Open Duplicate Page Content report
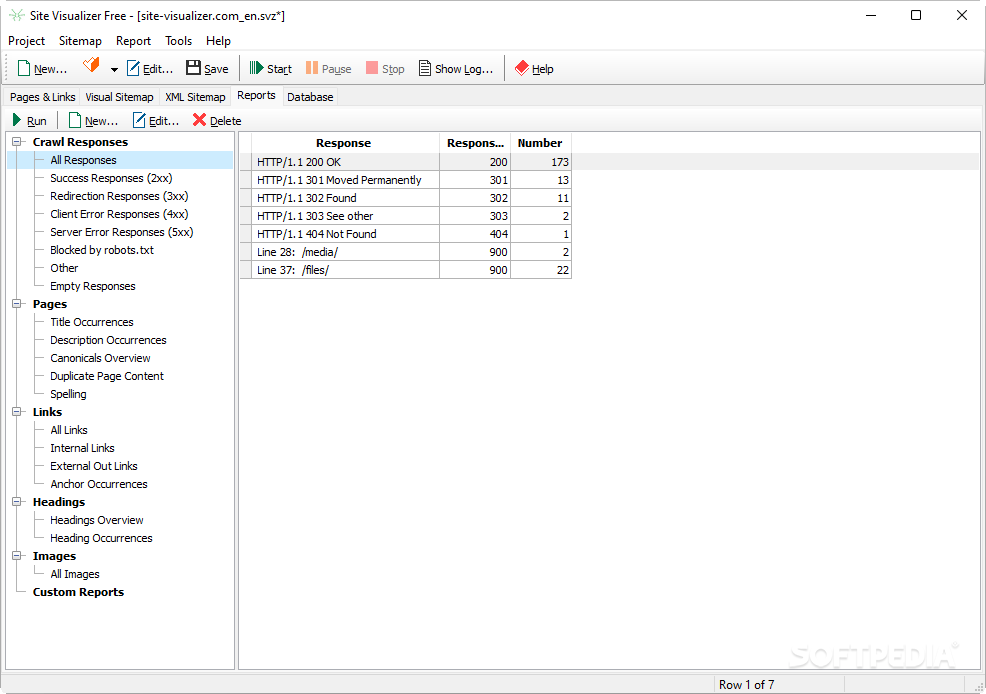The image size is (986, 694). click(107, 376)
